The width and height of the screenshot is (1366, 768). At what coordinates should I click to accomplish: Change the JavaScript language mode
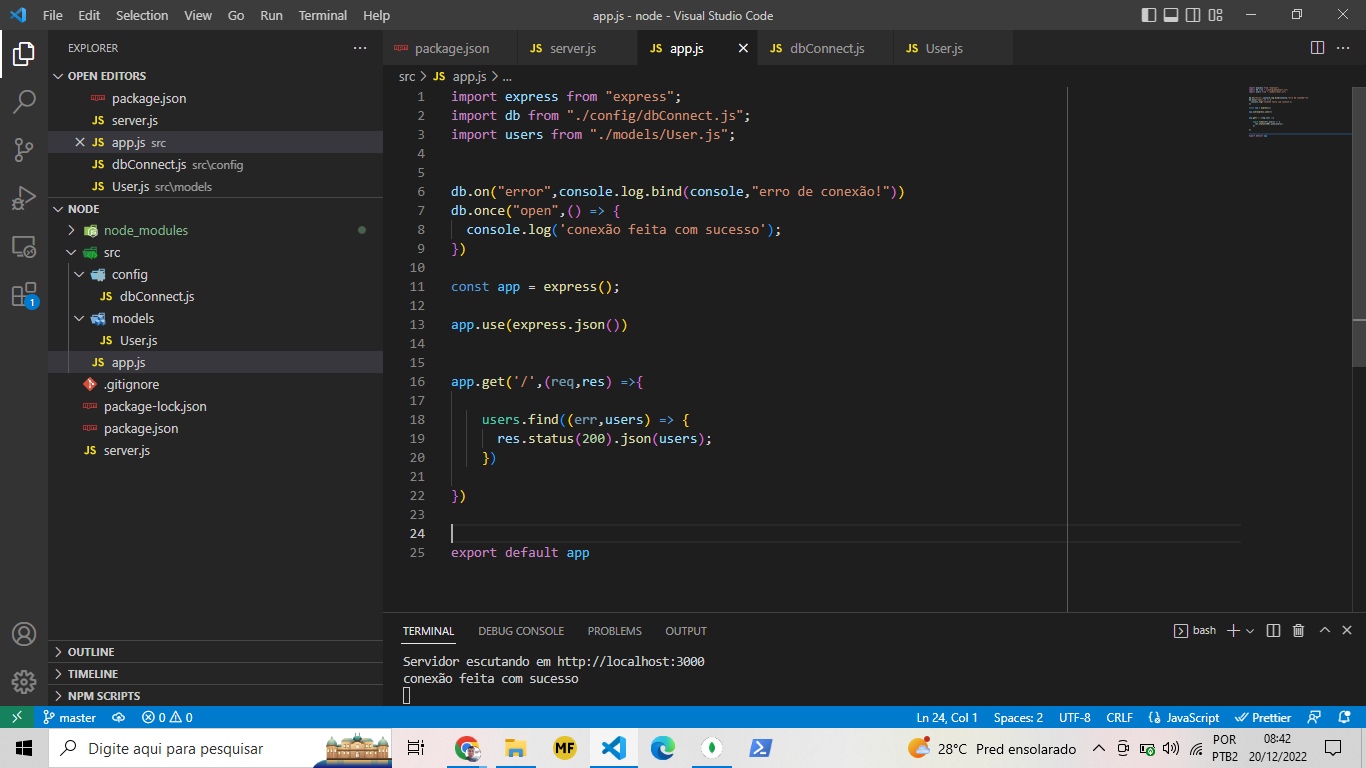coord(1184,717)
